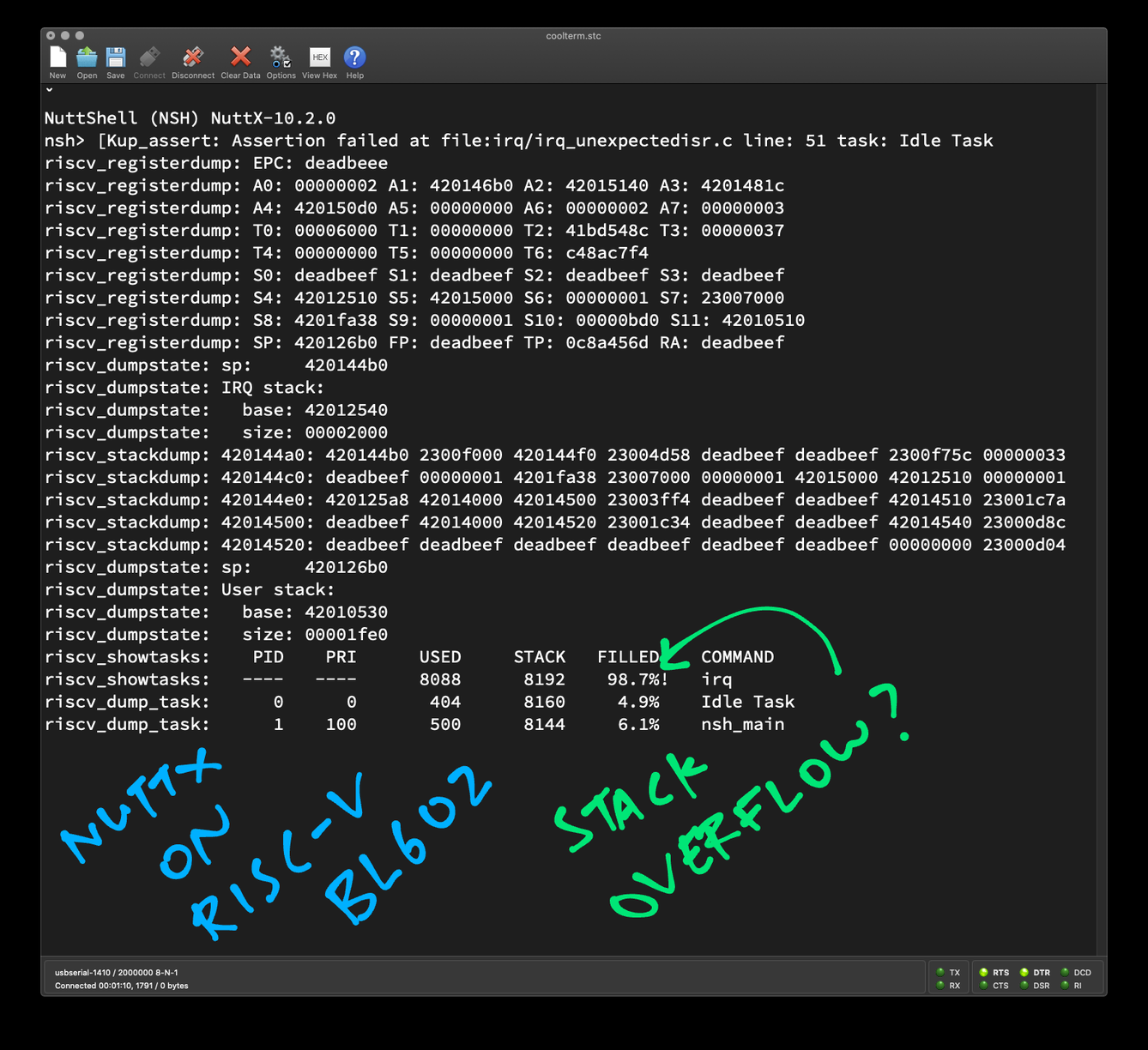Open the Help icon in toolbar
This screenshot has width=1148, height=1050.
(x=354, y=58)
